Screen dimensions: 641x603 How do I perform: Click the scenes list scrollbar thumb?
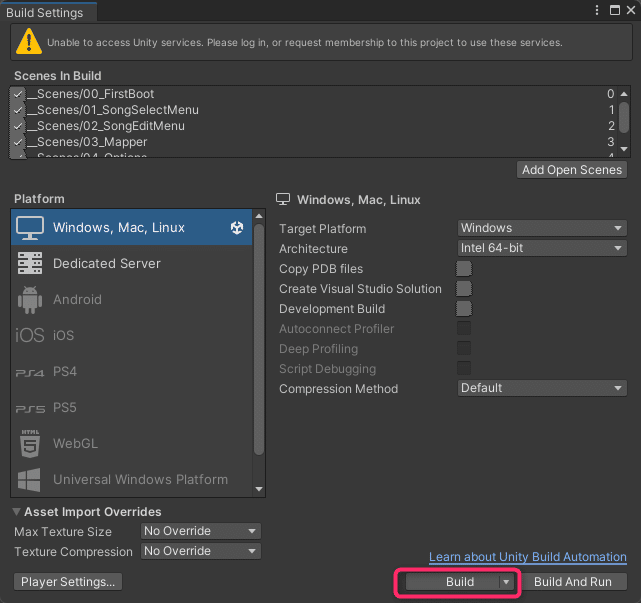point(624,118)
